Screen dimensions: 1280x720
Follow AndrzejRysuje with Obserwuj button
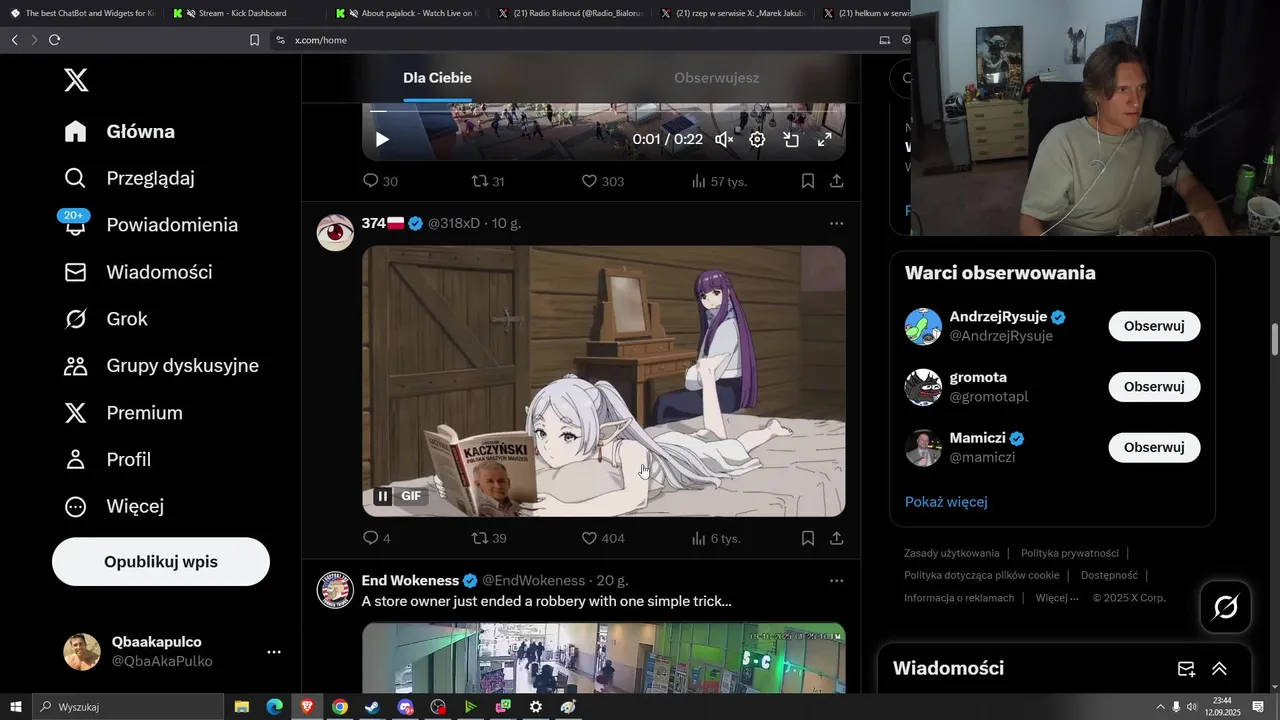(1154, 326)
